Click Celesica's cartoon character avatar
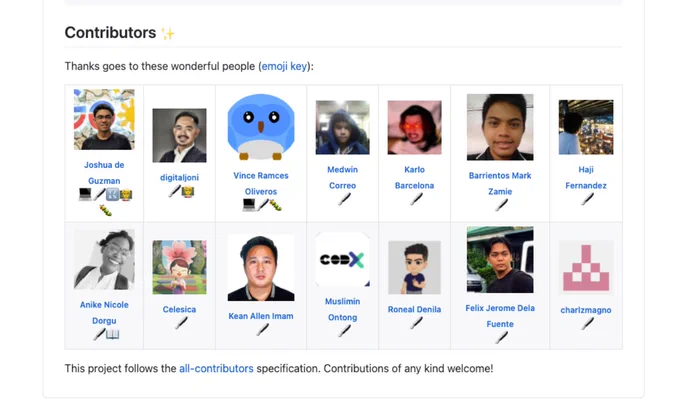 tap(180, 267)
